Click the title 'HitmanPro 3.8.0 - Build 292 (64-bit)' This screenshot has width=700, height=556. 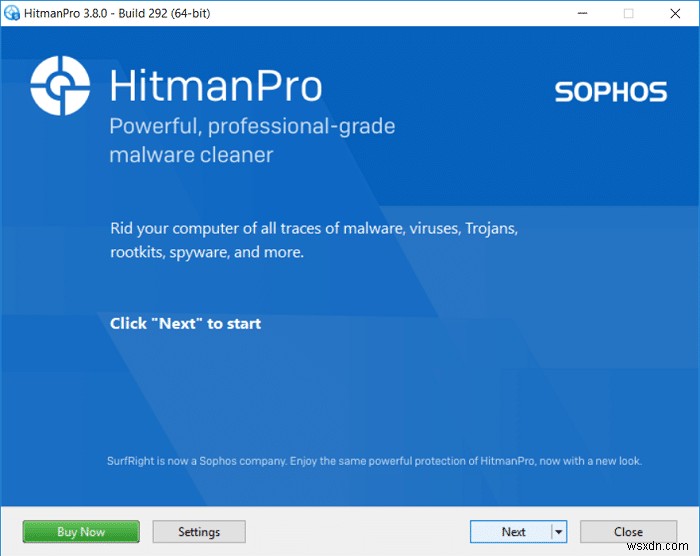point(117,13)
